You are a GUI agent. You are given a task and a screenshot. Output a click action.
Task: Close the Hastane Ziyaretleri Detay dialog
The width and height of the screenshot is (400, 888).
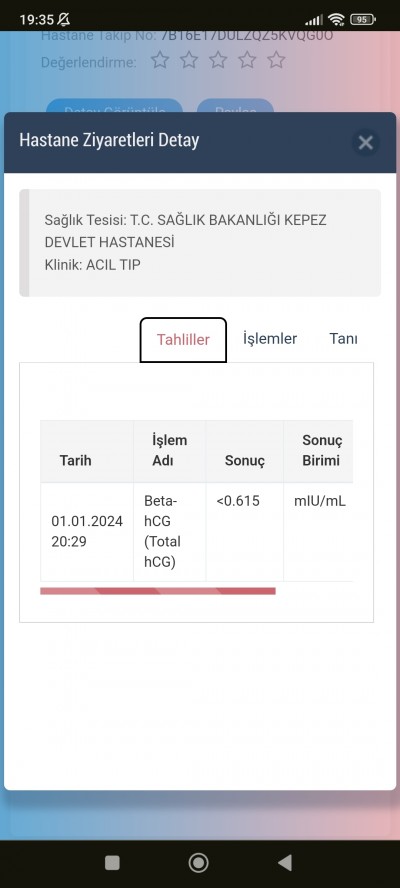(x=365, y=143)
